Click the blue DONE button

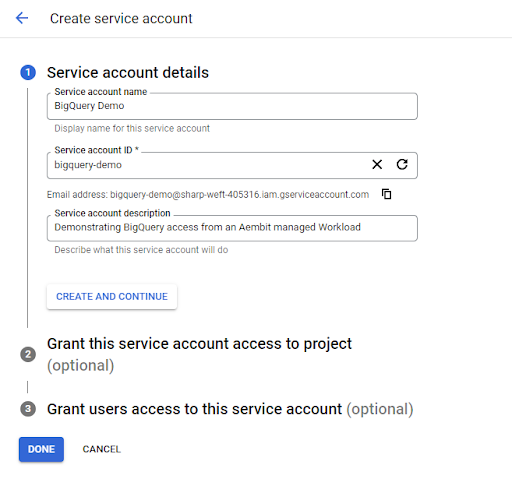point(41,449)
